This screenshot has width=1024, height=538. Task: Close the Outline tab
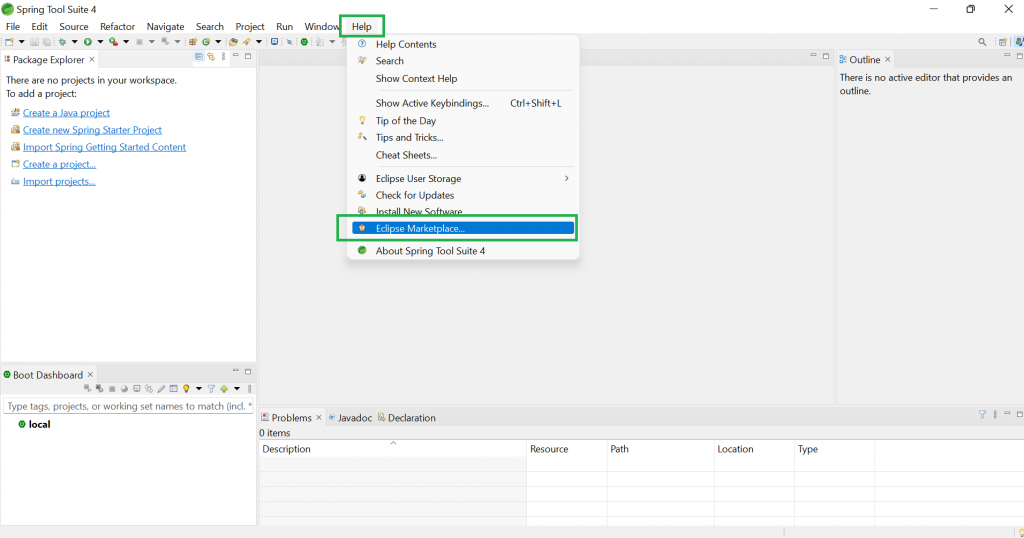pyautogui.click(x=888, y=59)
